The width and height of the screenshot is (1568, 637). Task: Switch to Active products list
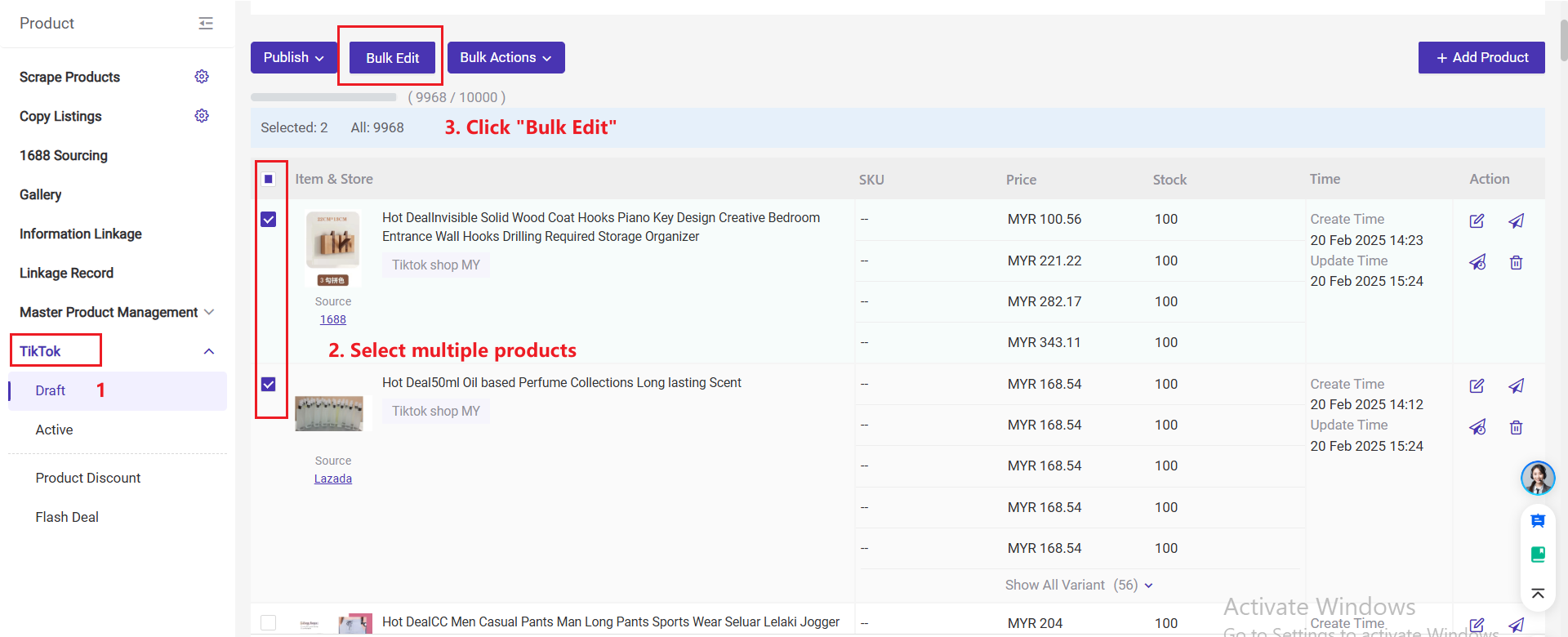point(54,430)
